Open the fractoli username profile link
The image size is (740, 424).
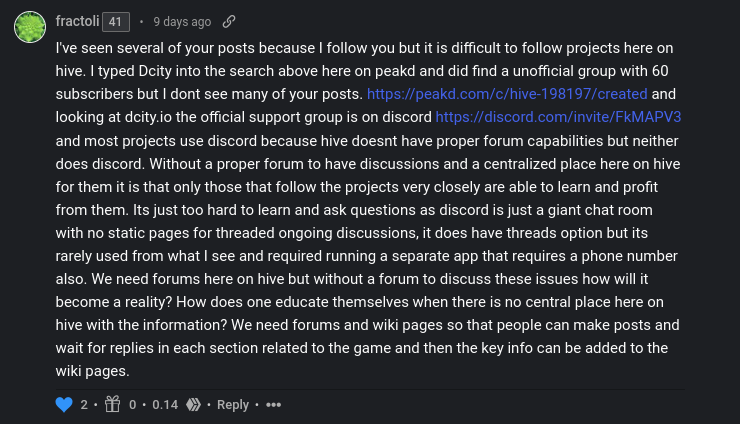[x=77, y=21]
